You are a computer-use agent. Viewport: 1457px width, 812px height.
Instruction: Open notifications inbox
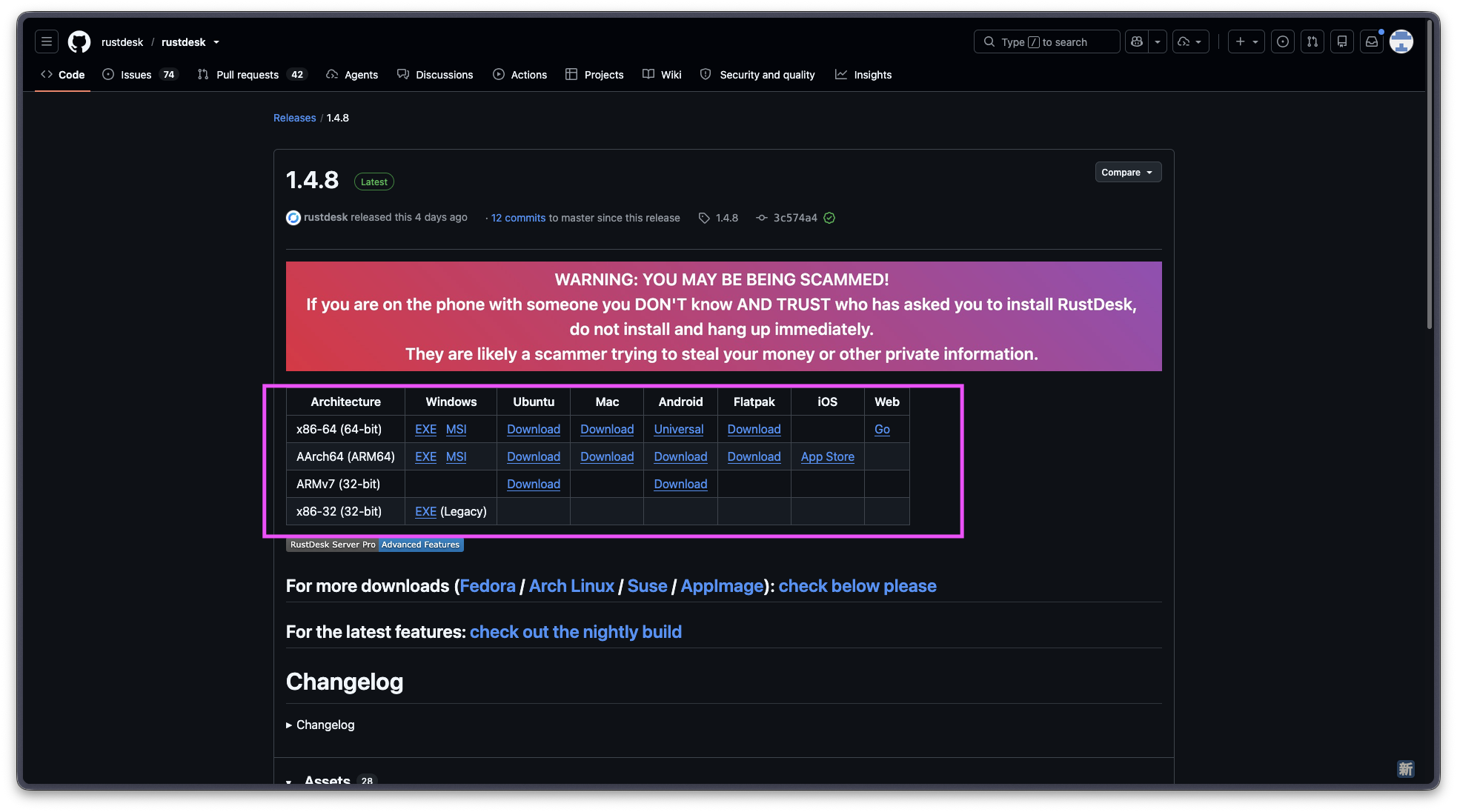pos(1372,41)
